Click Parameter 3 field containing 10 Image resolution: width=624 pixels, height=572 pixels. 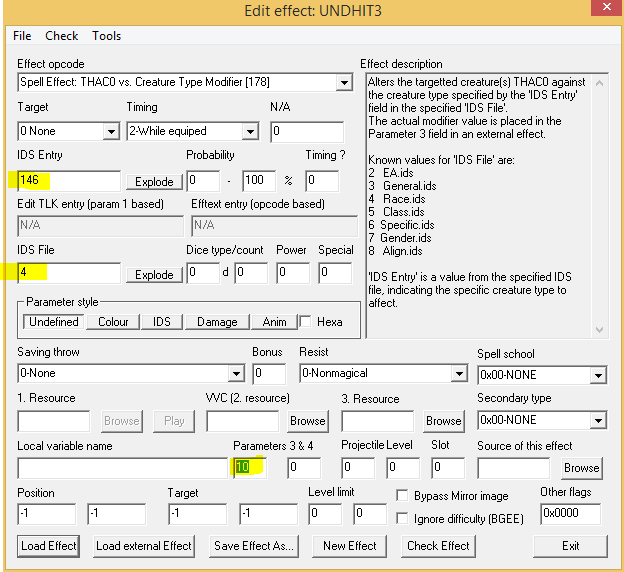[x=250, y=468]
